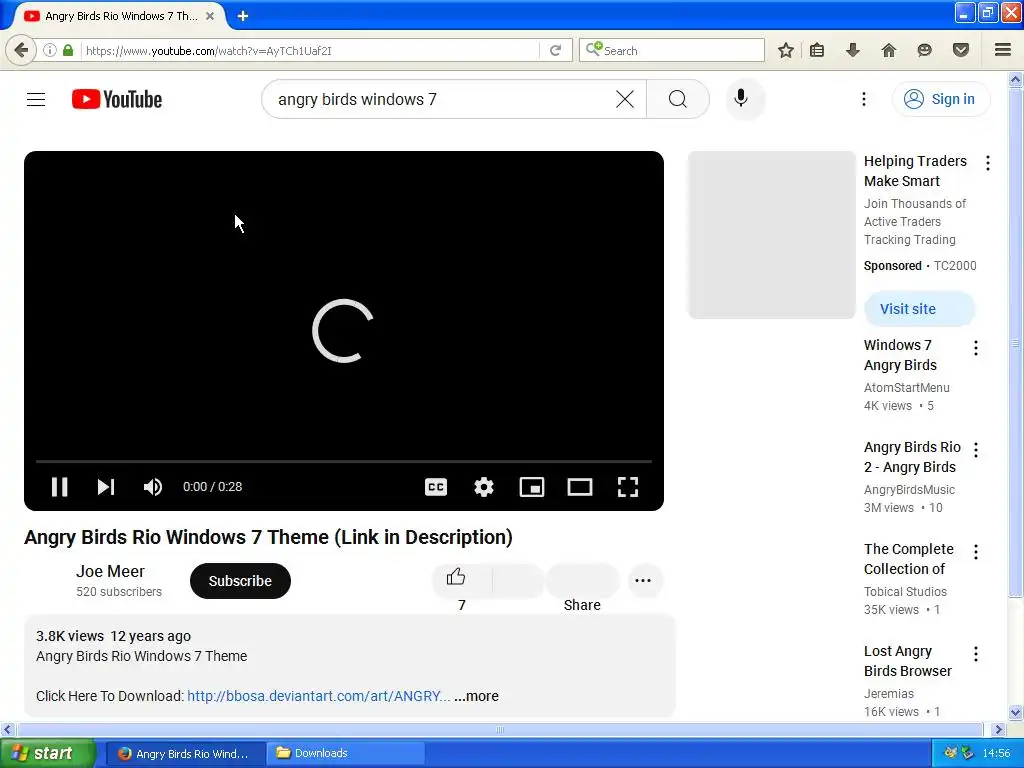The width and height of the screenshot is (1024, 768).
Task: Toggle closed captions with CC button
Action: (436, 487)
